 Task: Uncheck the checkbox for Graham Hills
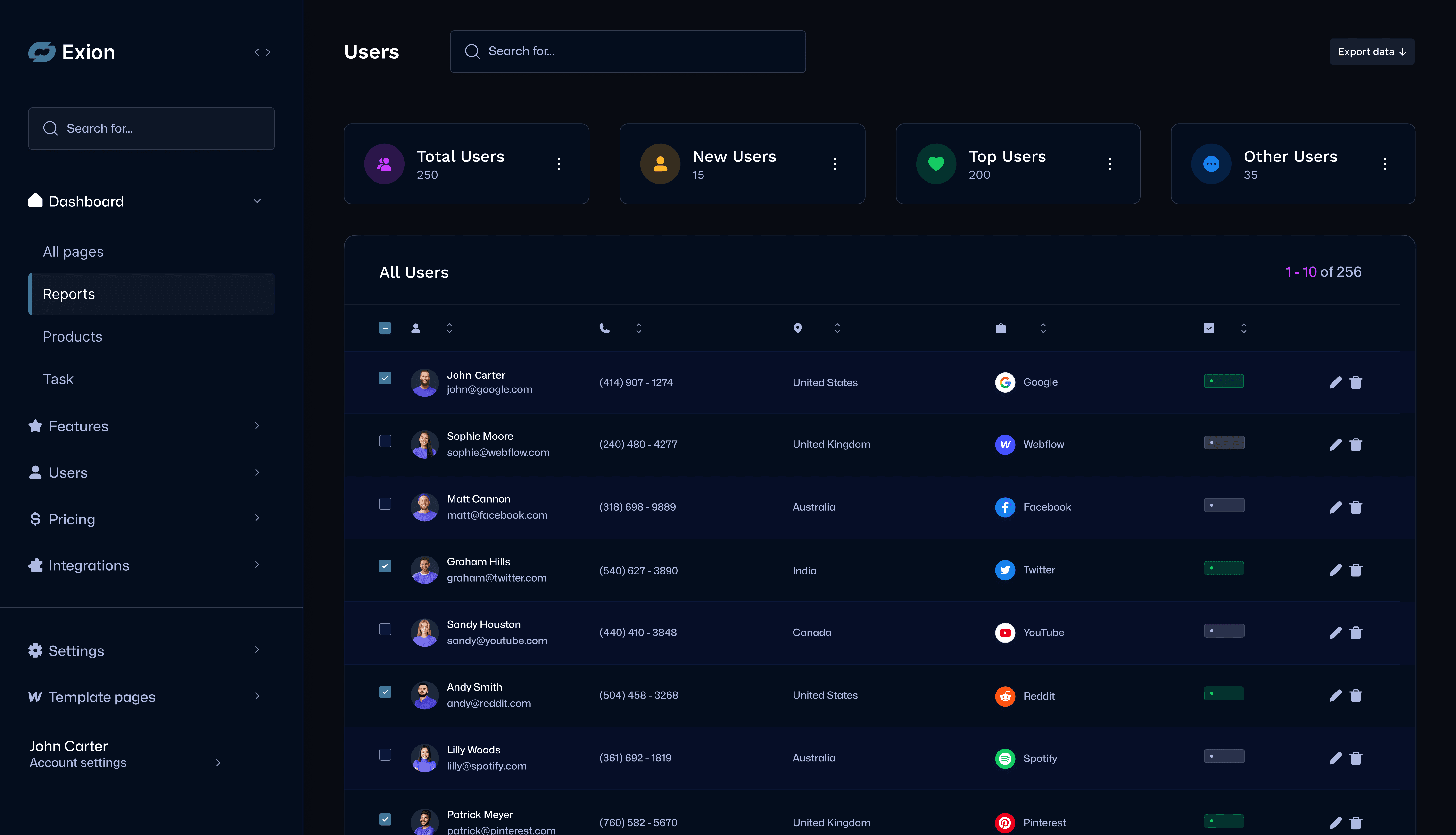tap(385, 566)
